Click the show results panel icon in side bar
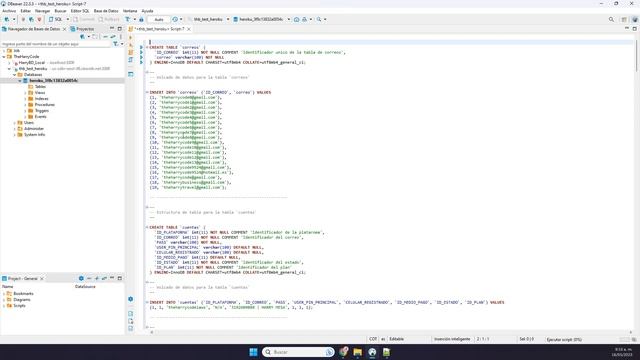Screen dimensions: 640x360 [x=131, y=74]
